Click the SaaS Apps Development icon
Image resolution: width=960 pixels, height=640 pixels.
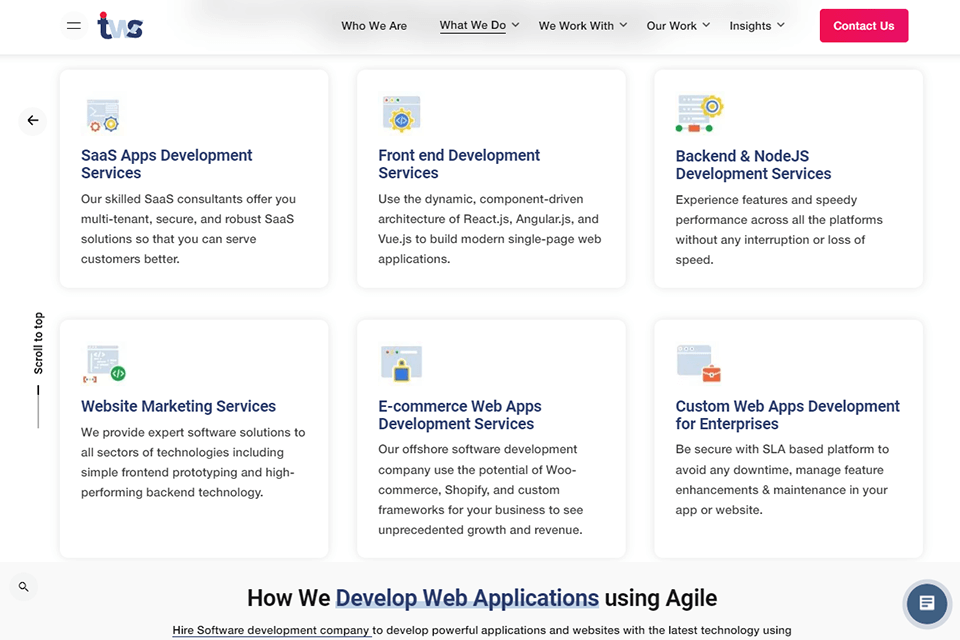click(x=103, y=116)
